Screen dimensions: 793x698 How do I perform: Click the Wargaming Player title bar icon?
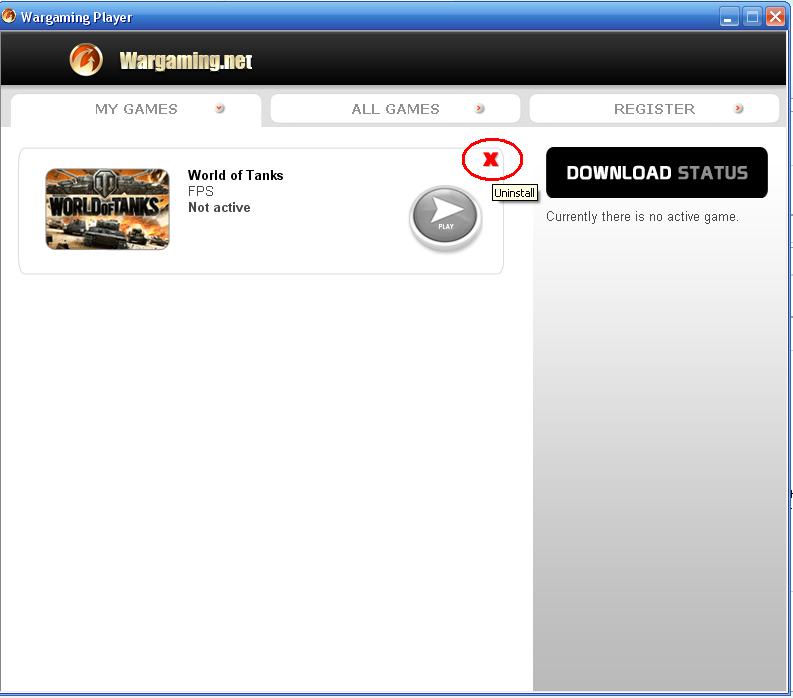(x=9, y=16)
